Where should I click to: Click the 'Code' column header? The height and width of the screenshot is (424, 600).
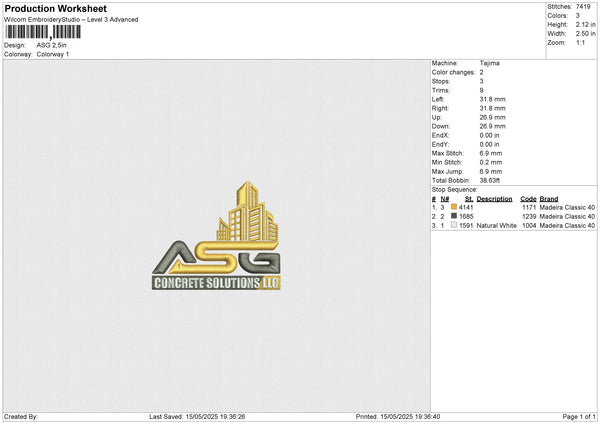click(x=528, y=199)
